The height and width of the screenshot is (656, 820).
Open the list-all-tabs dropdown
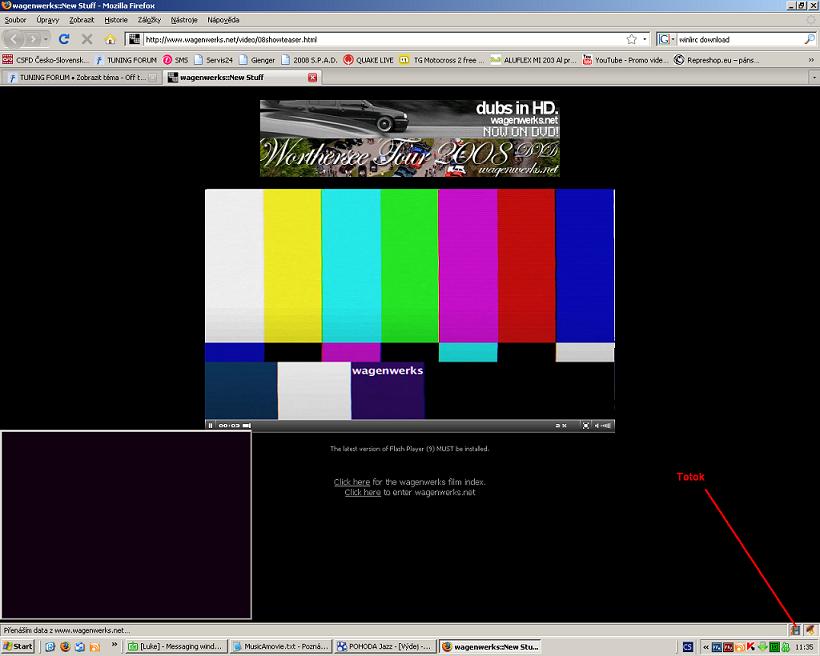pos(814,77)
